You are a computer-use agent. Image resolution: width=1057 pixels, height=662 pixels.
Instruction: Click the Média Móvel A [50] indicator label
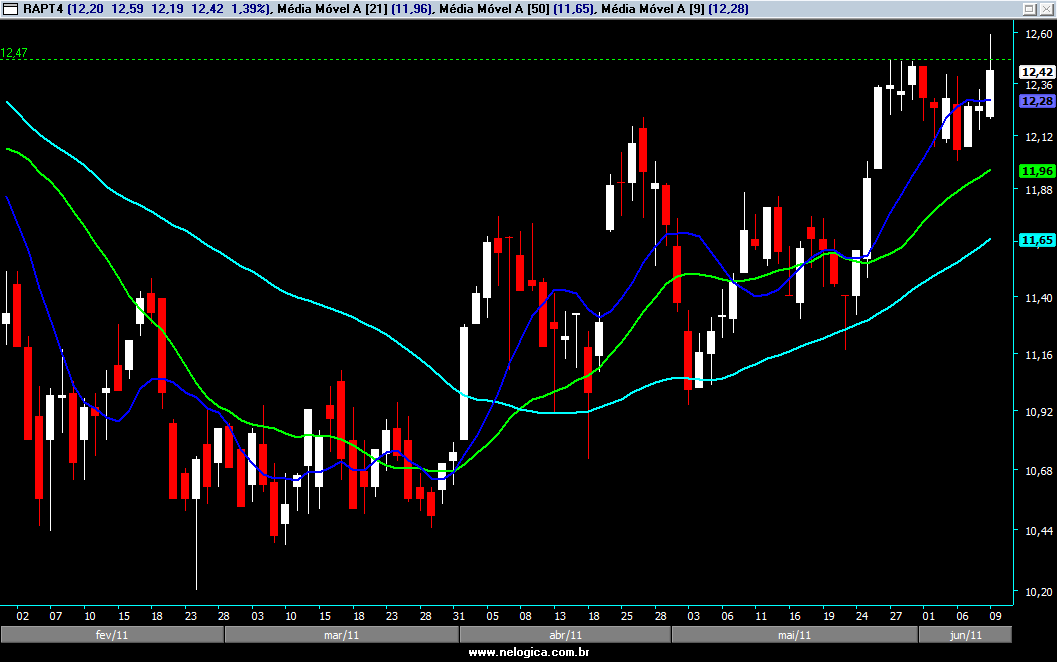point(494,9)
